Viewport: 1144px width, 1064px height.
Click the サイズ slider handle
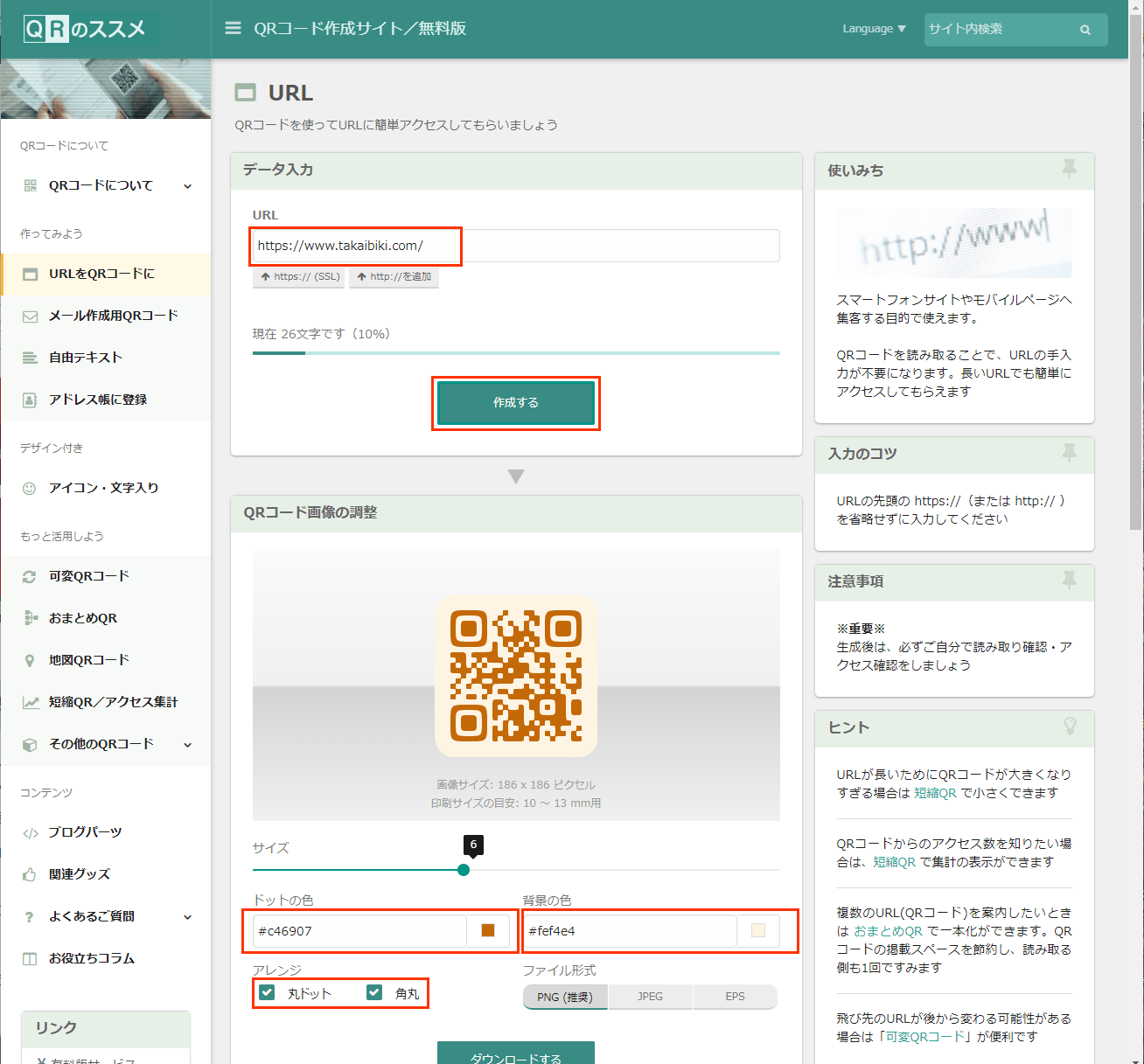pyautogui.click(x=464, y=870)
